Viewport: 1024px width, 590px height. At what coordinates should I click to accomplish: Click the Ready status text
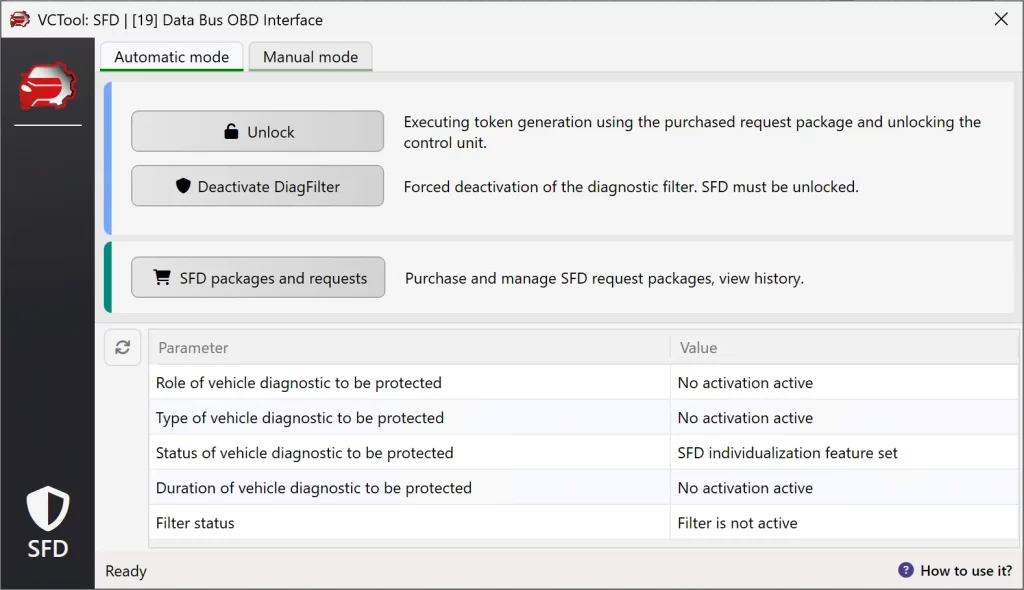click(x=125, y=570)
